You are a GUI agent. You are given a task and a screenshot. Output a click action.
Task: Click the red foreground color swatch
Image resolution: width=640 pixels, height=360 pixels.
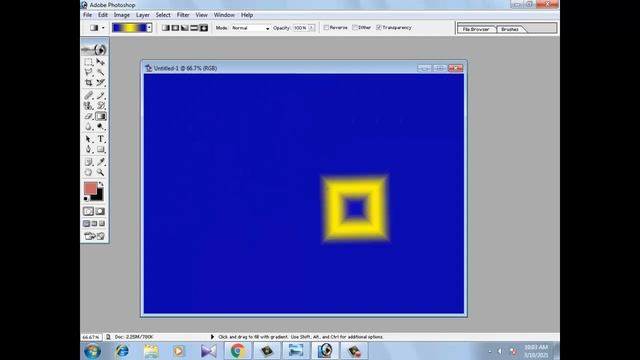pos(90,188)
